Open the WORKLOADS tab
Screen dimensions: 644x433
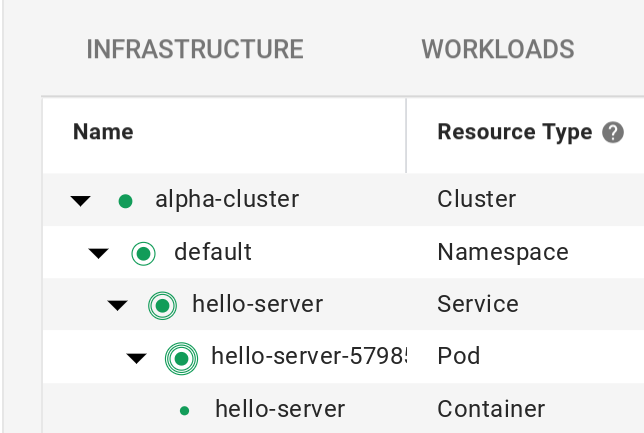[497, 49]
